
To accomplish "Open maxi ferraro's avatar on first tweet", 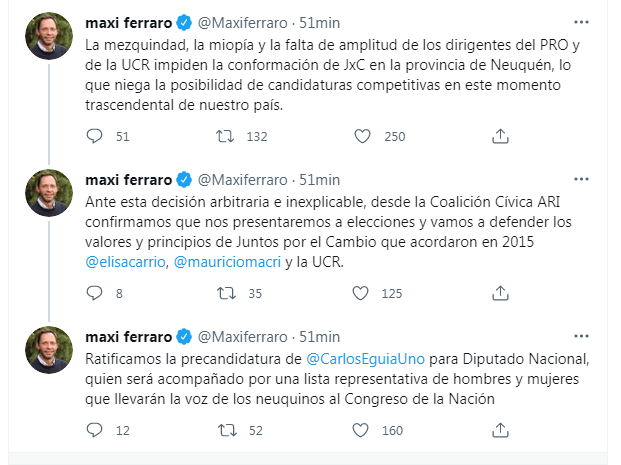I will coord(49,36).
